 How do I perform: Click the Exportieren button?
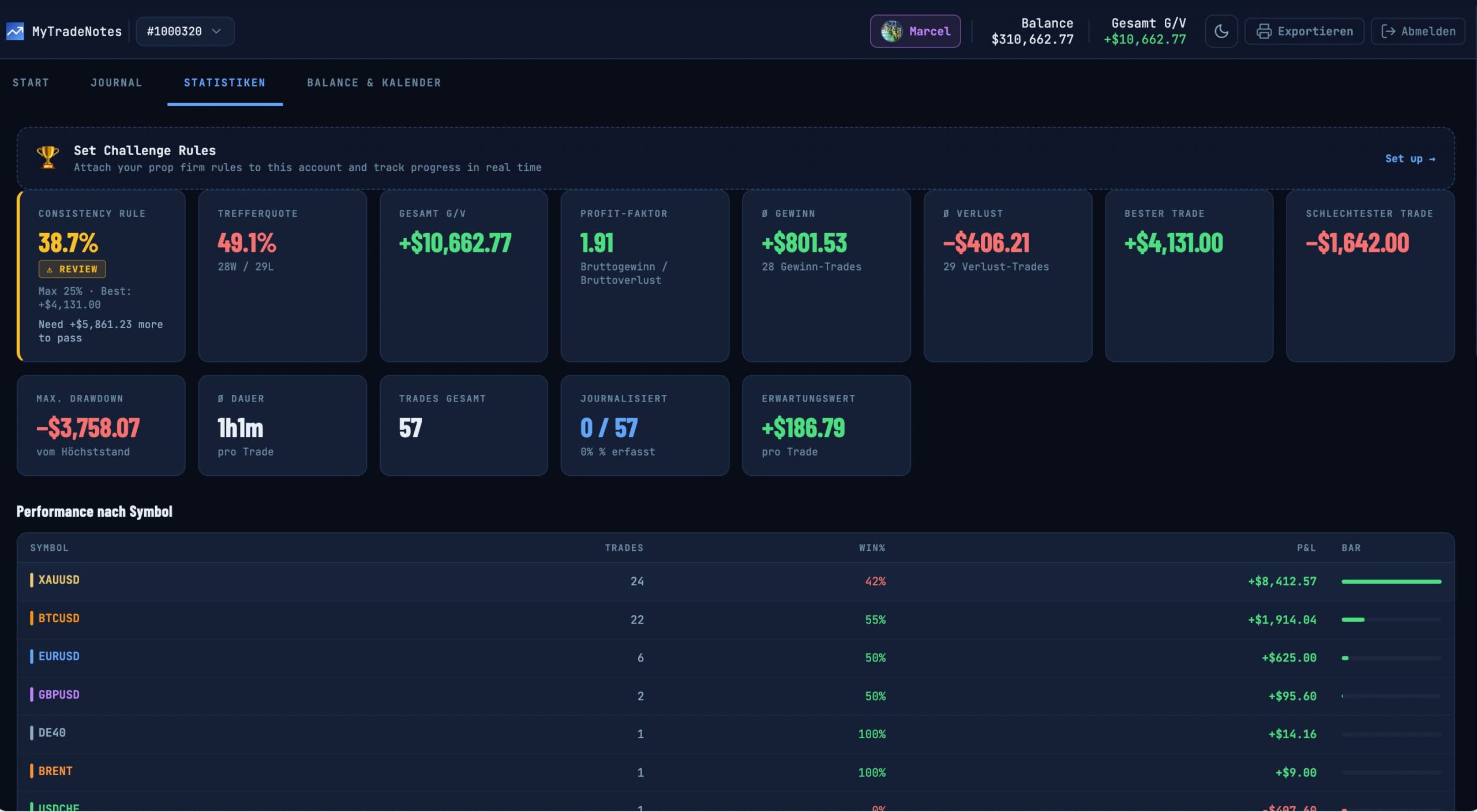[1304, 31]
